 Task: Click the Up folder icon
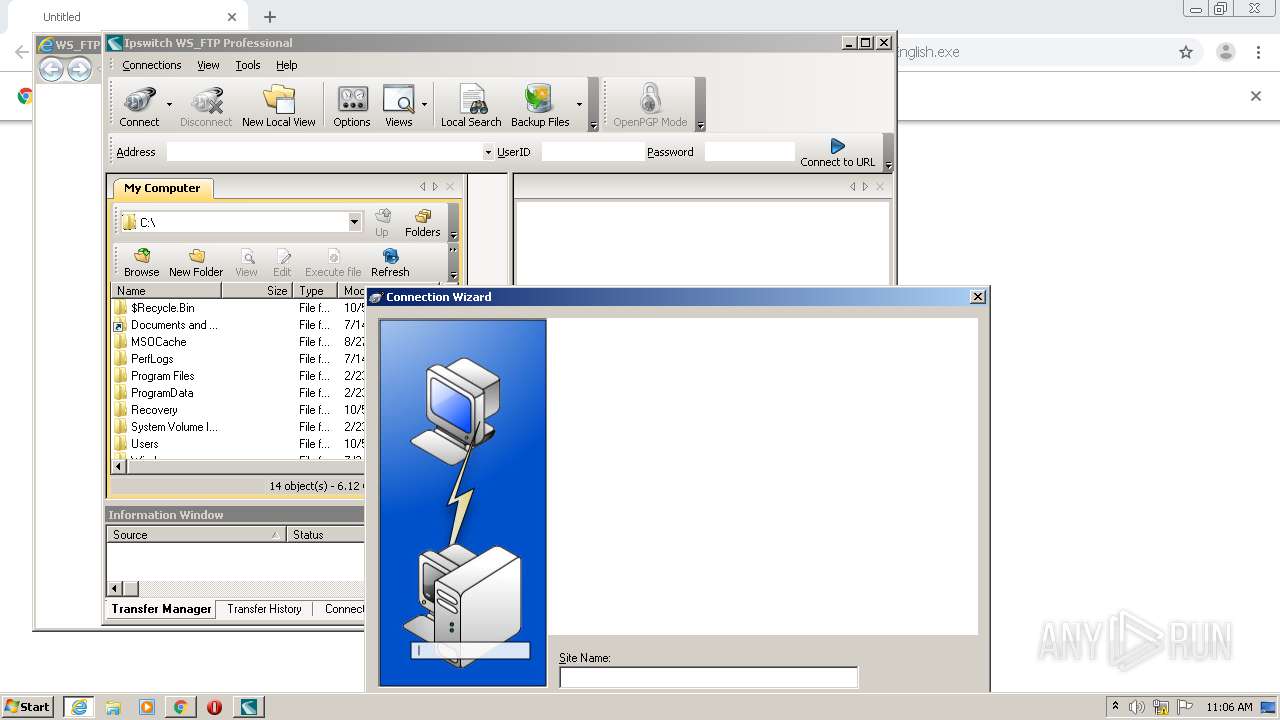tap(382, 223)
